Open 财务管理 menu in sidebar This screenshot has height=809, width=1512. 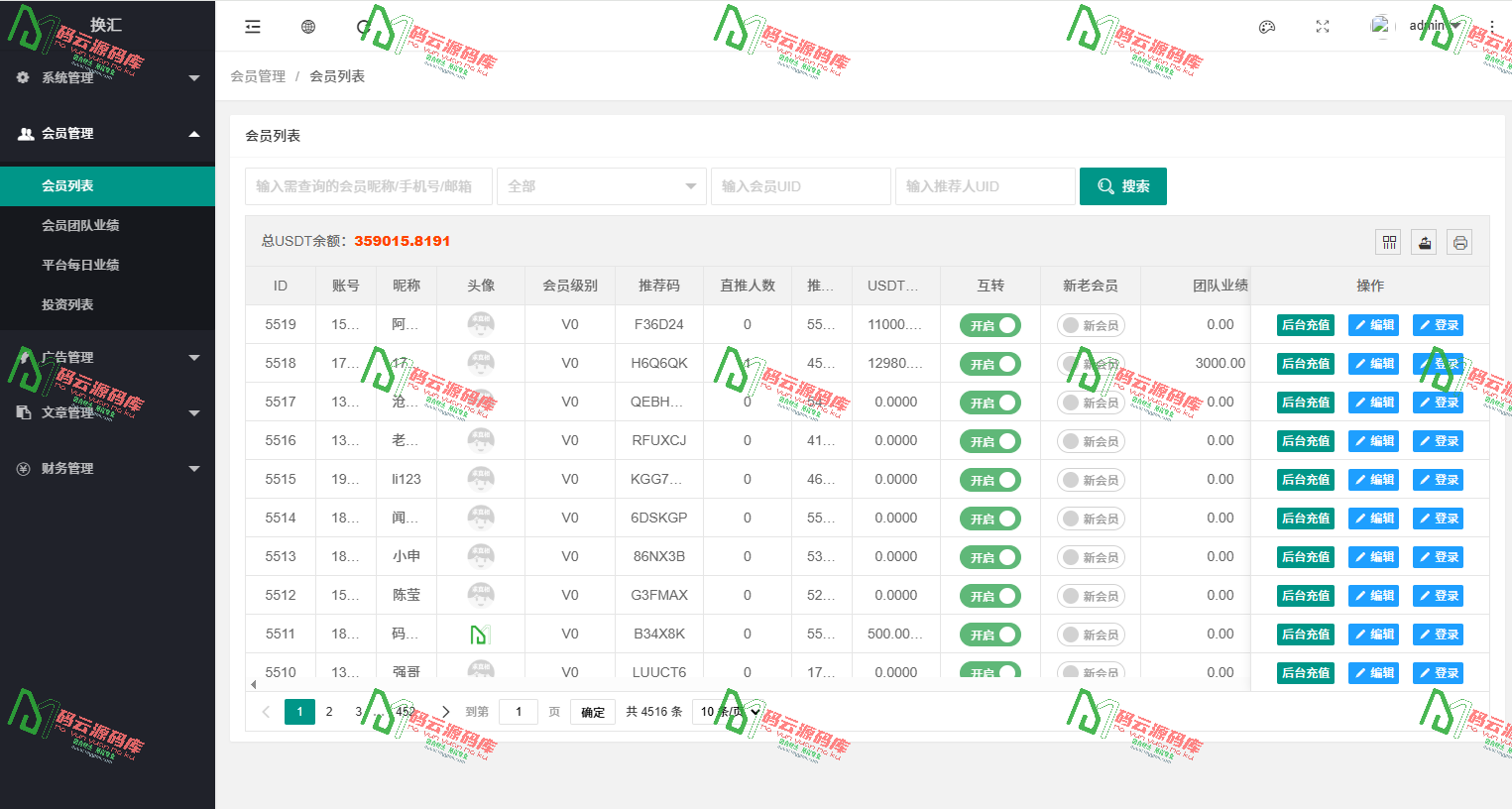tap(107, 468)
